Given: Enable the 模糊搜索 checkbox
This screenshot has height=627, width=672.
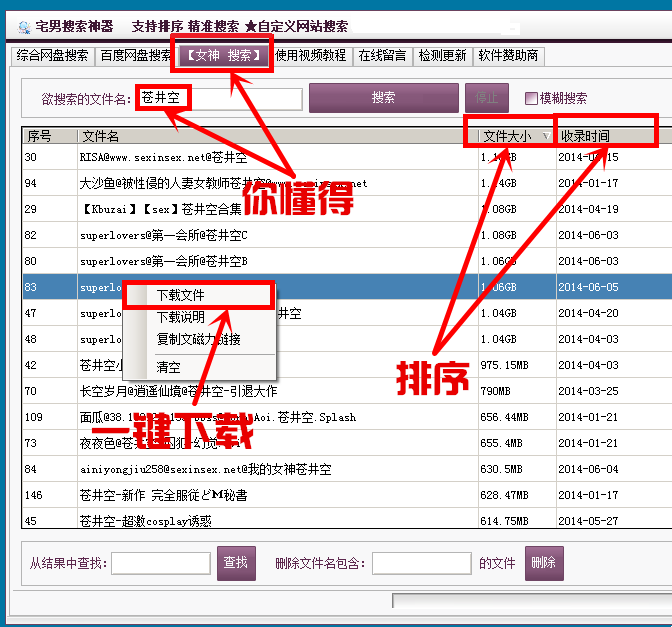Looking at the screenshot, I should [531, 98].
